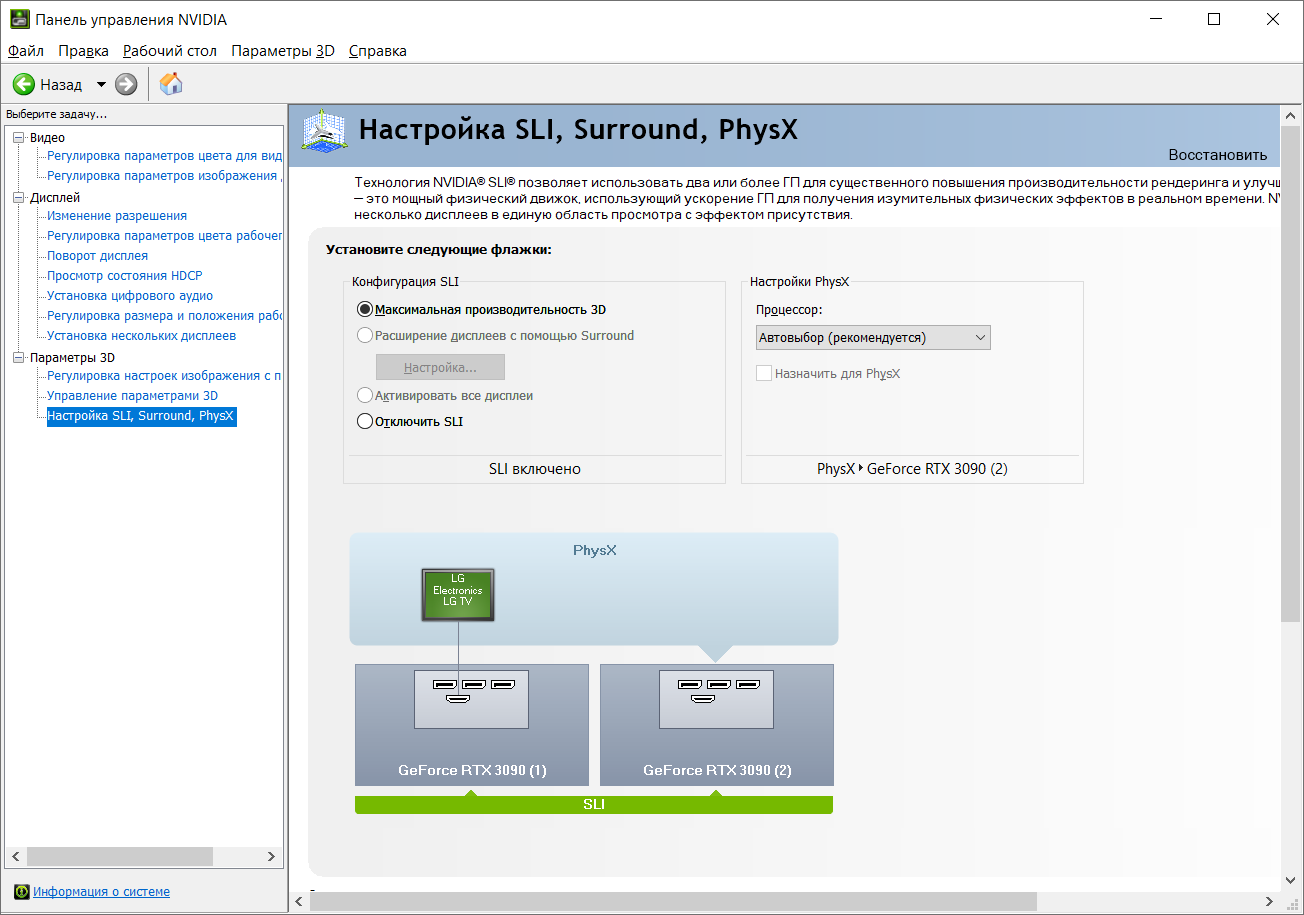The image size is (1304, 915).
Task: Click the GeForce RTX 3090 (2) card graphic
Action: (x=717, y=725)
